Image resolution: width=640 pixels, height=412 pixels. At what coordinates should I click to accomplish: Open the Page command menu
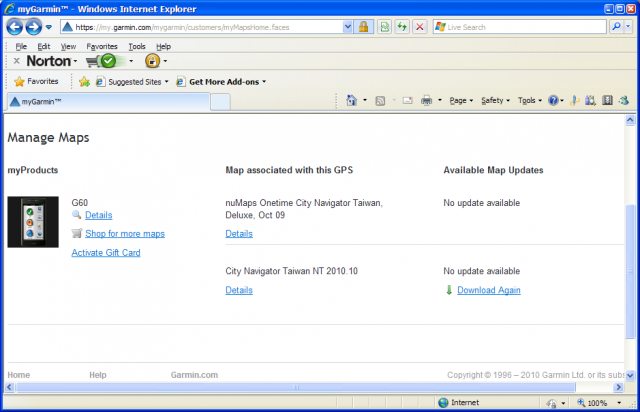tap(461, 100)
